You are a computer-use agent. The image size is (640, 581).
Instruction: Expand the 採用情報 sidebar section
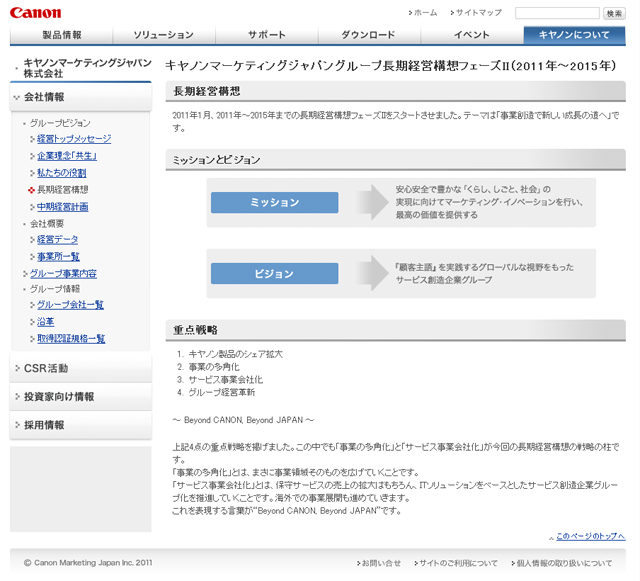click(81, 425)
